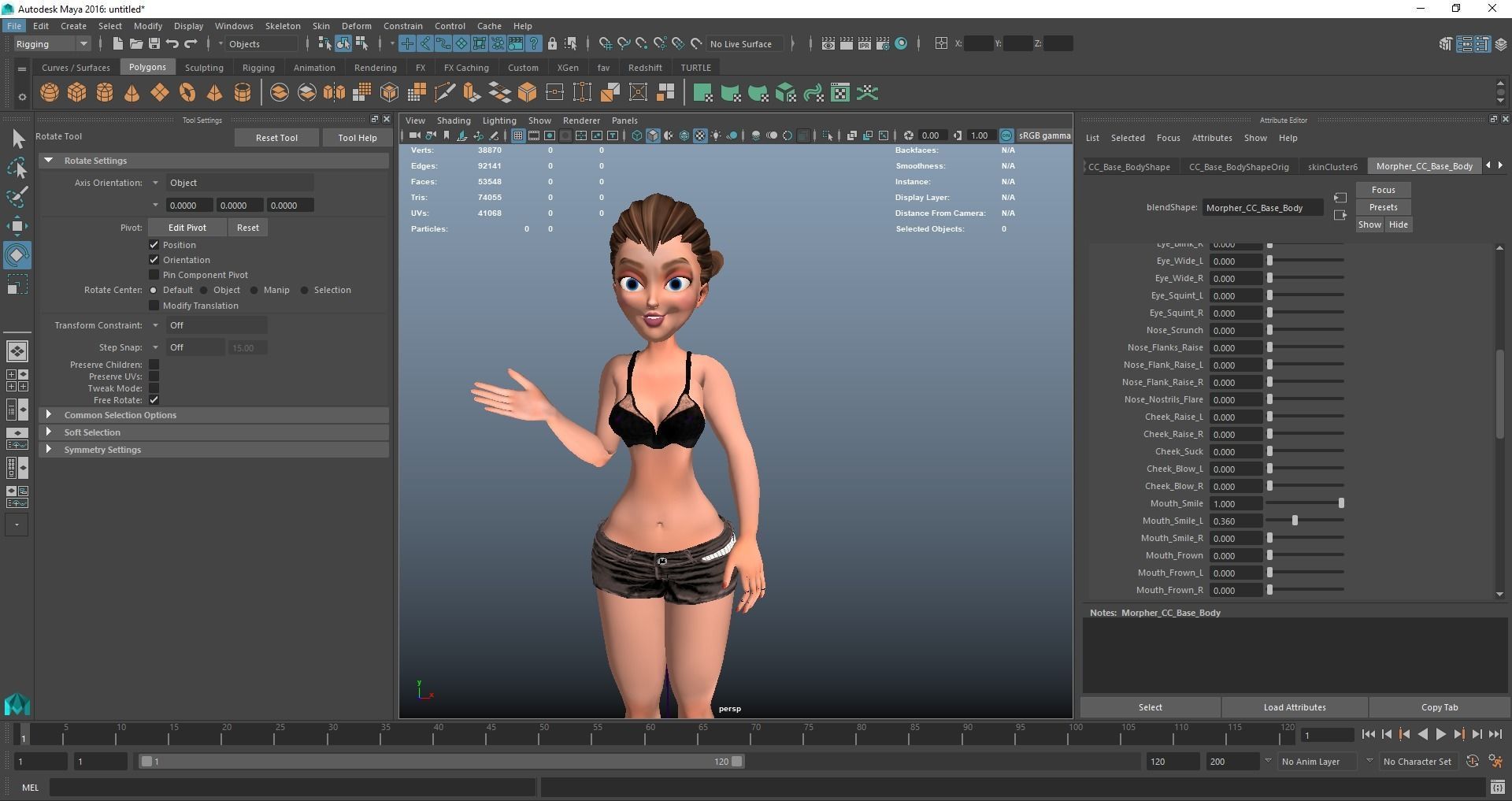Click the Reset Tool button

click(276, 138)
